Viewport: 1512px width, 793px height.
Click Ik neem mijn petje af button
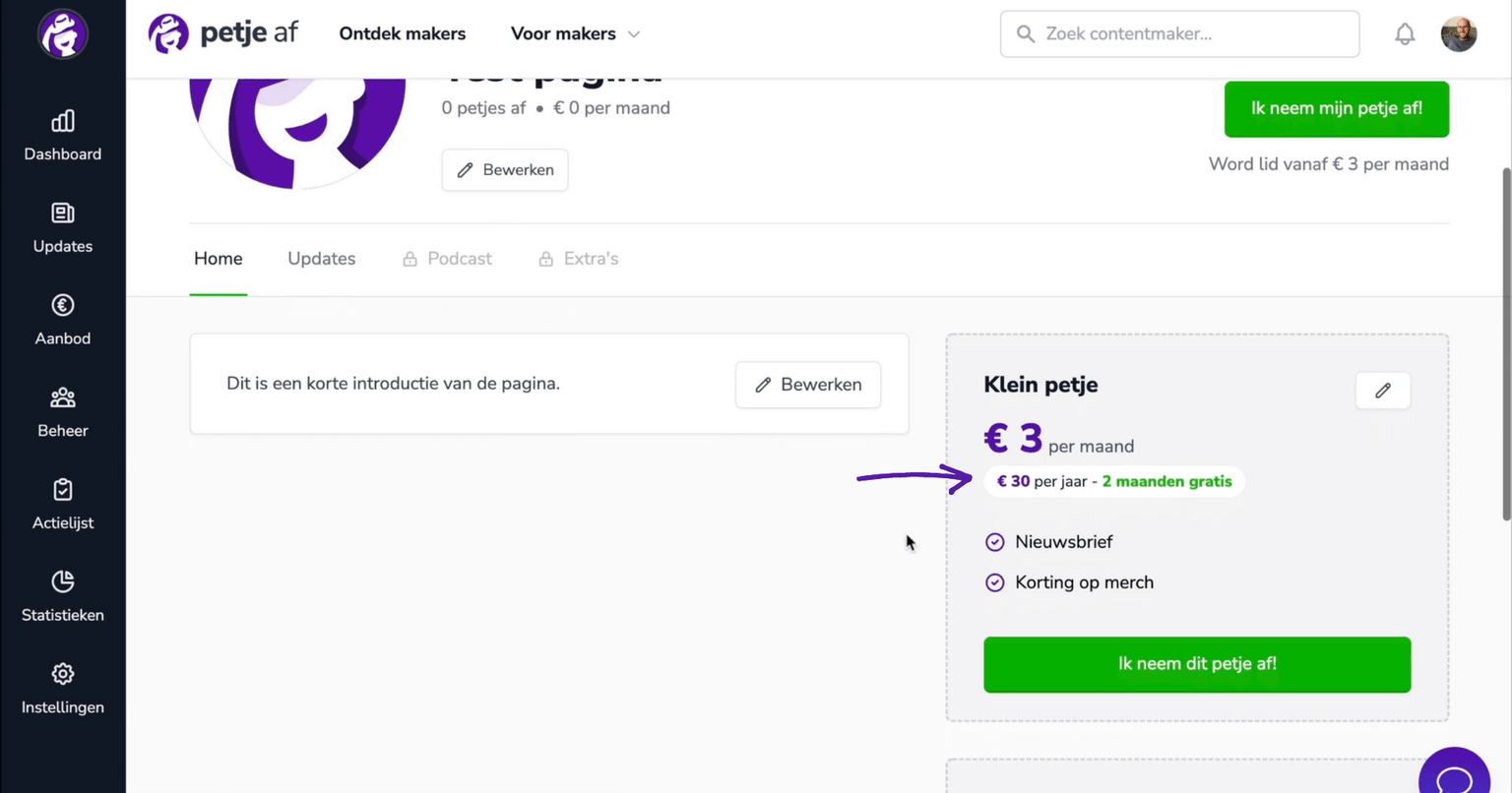click(x=1337, y=108)
